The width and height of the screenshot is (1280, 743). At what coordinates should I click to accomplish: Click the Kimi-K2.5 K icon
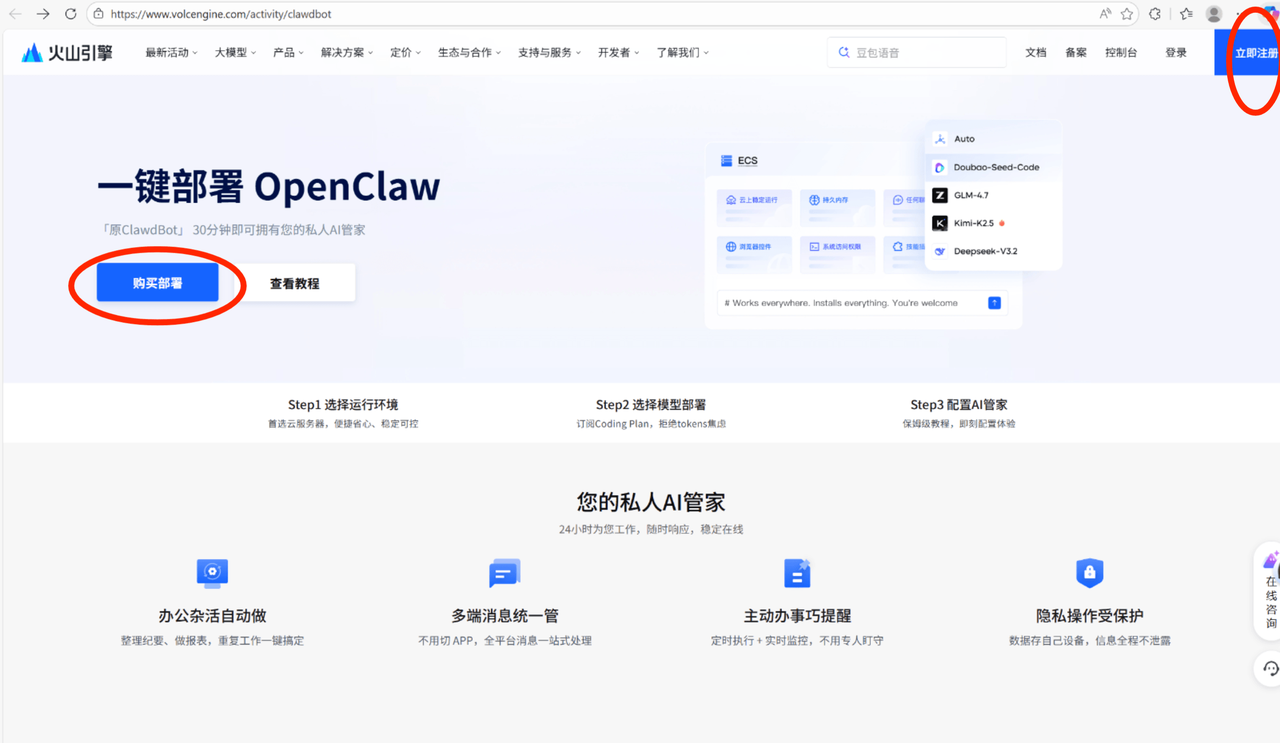pyautogui.click(x=940, y=223)
